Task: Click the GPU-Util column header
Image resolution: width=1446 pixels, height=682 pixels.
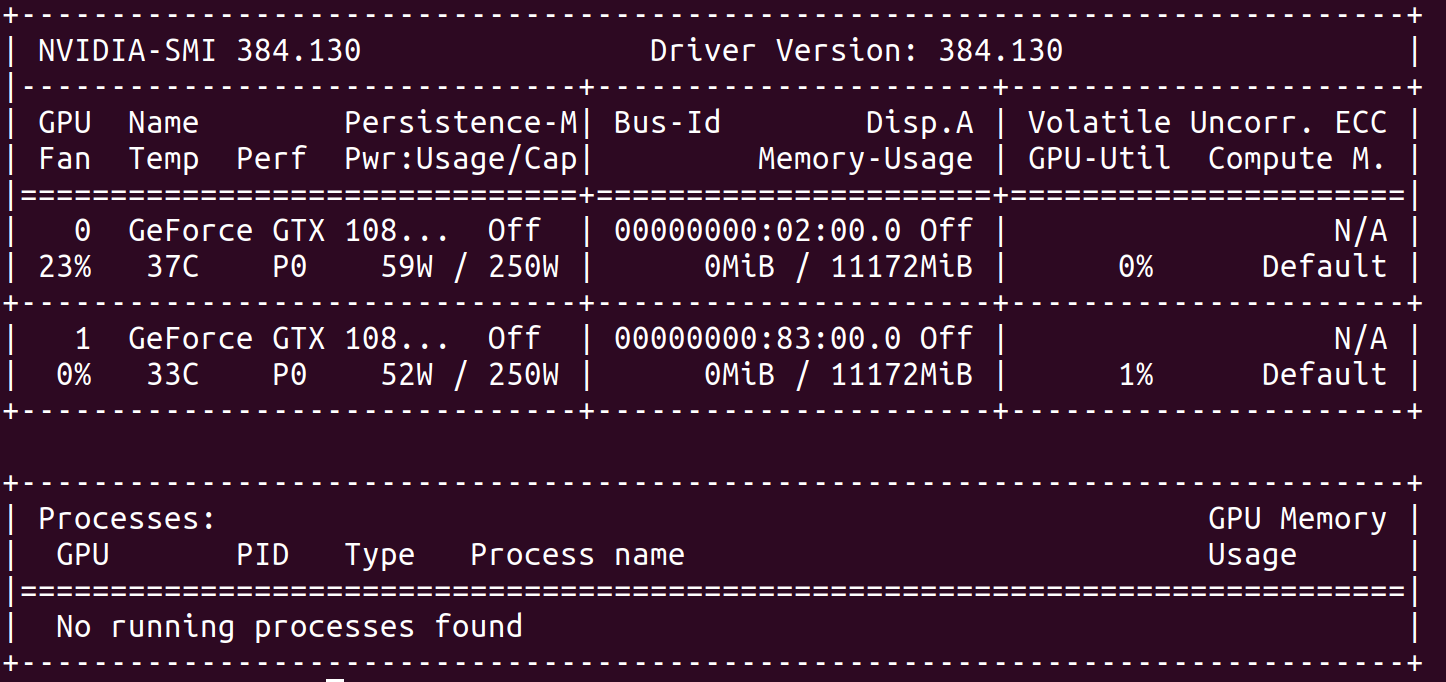Action: coord(1099,159)
